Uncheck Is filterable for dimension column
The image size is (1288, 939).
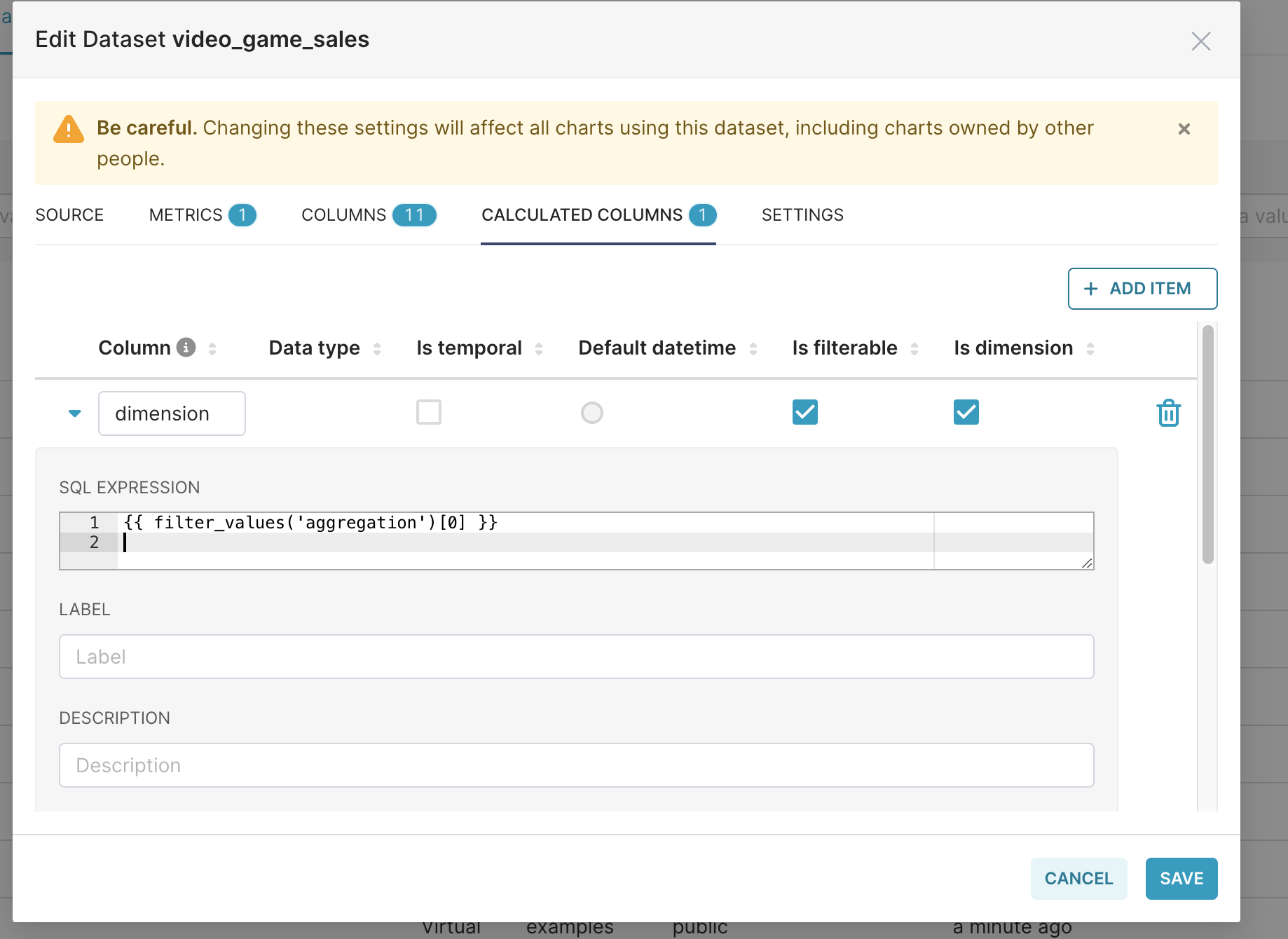pyautogui.click(x=805, y=412)
